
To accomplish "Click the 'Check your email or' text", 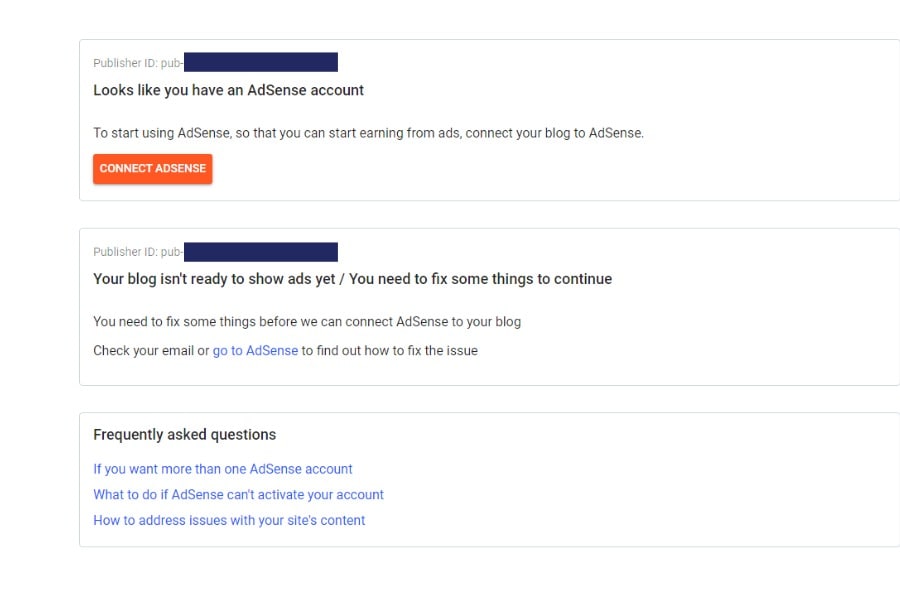I will [x=150, y=350].
